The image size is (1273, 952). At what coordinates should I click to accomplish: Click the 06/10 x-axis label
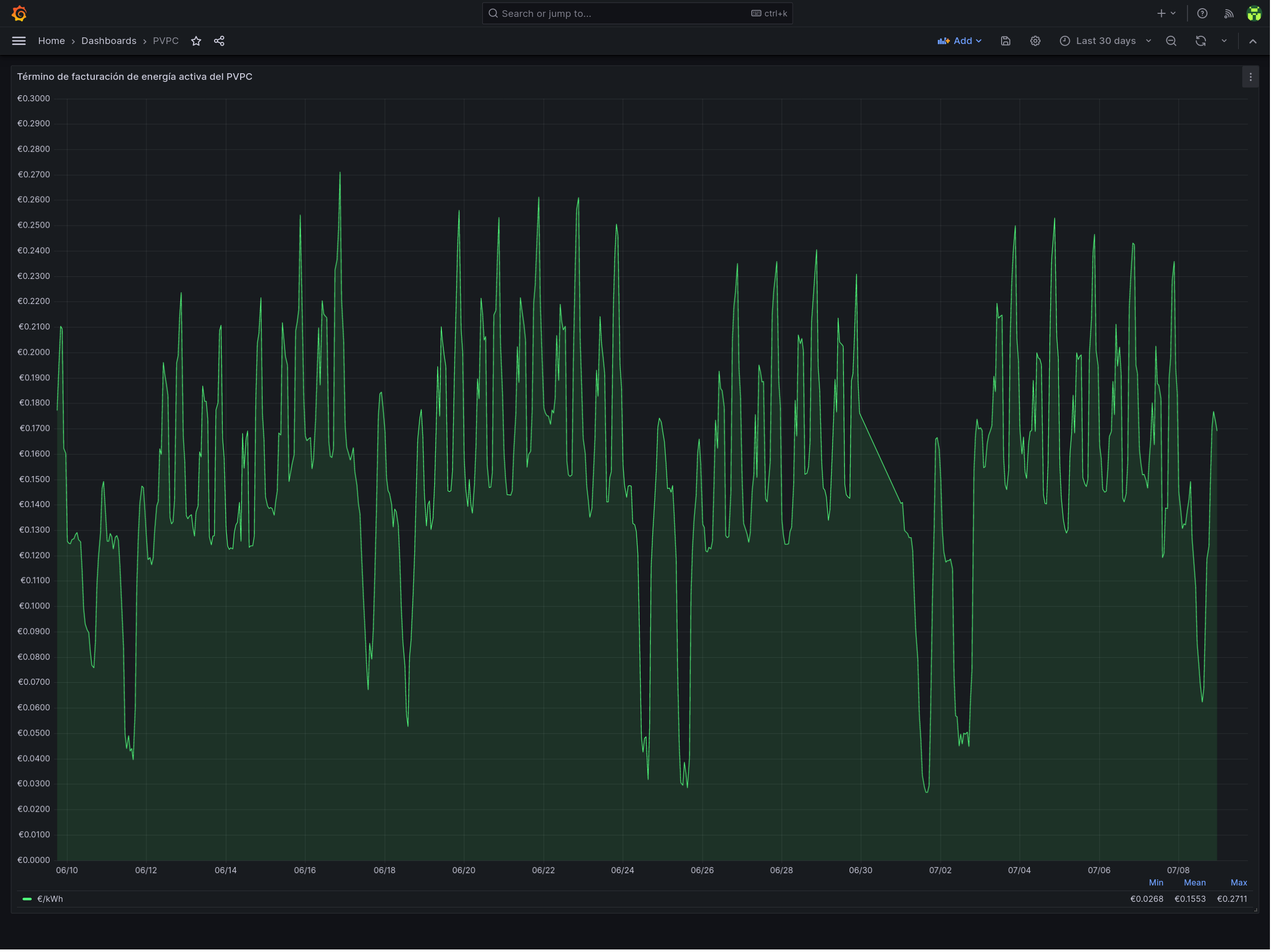[67, 870]
